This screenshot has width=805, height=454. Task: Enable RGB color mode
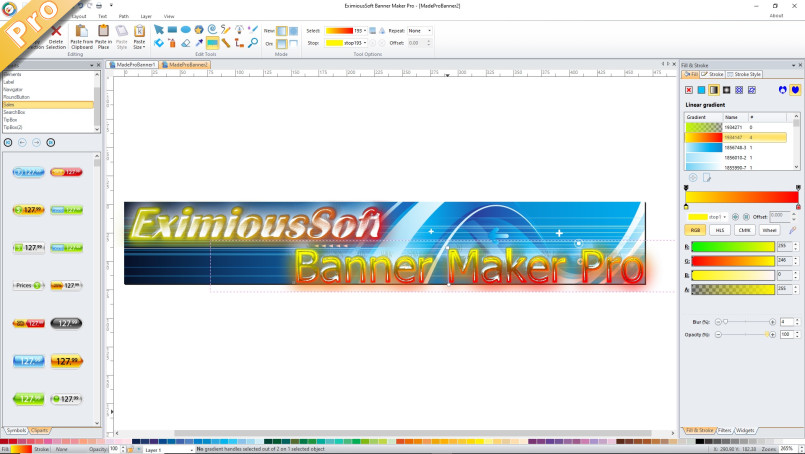tap(695, 230)
